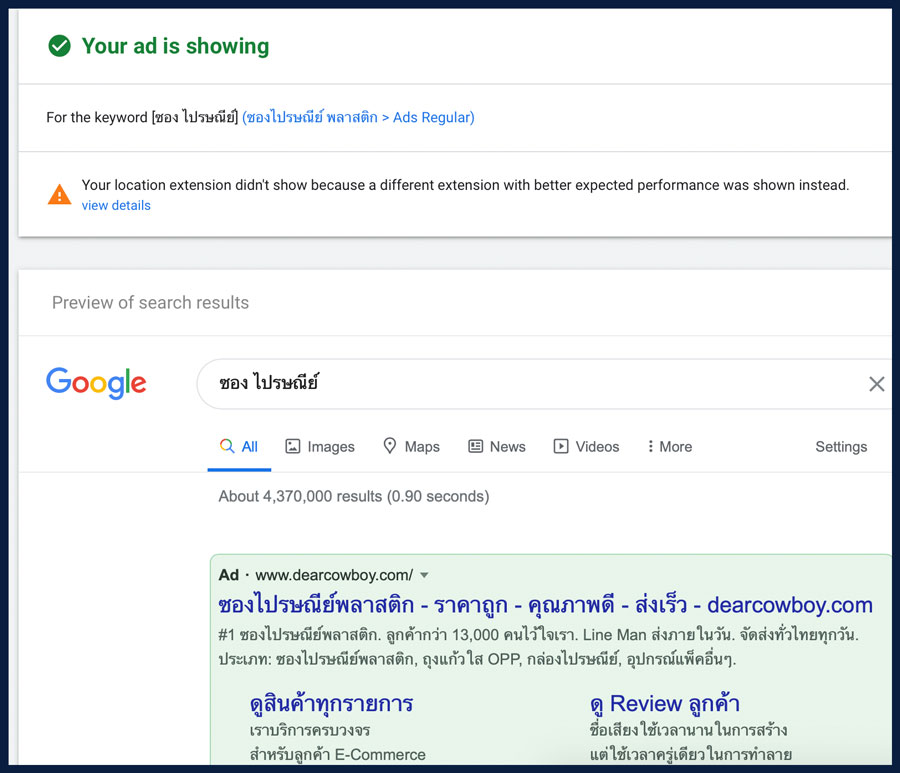The image size is (900, 773).
Task: Click the Google logo
Action: [x=96, y=383]
